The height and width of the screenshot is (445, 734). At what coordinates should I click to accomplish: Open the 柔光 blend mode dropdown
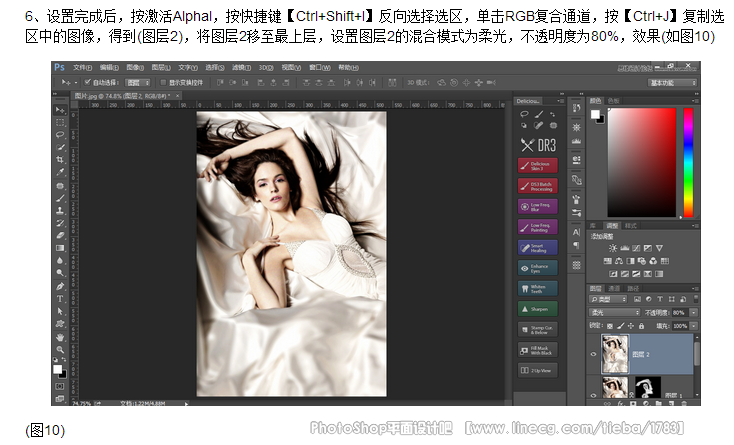614,312
